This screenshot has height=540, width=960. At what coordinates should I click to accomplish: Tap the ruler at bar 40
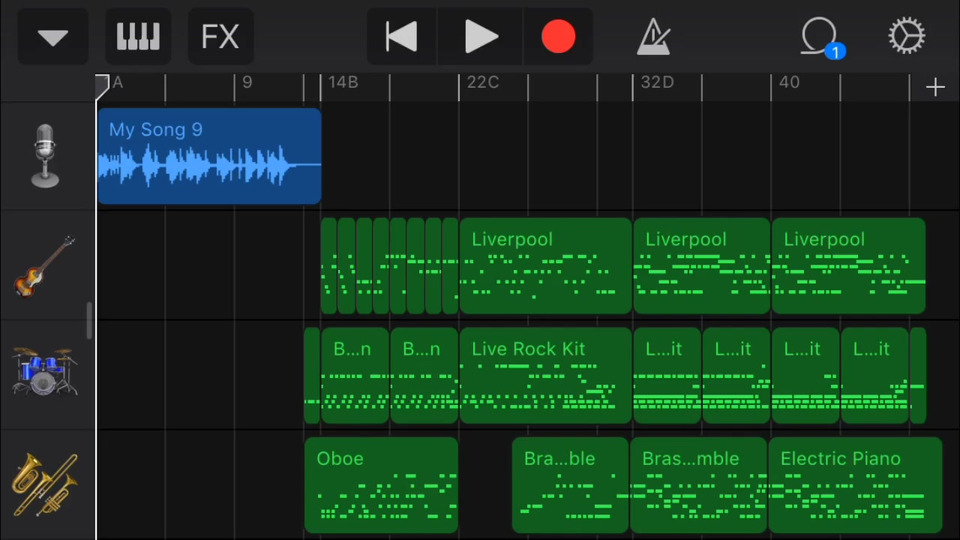(x=789, y=83)
